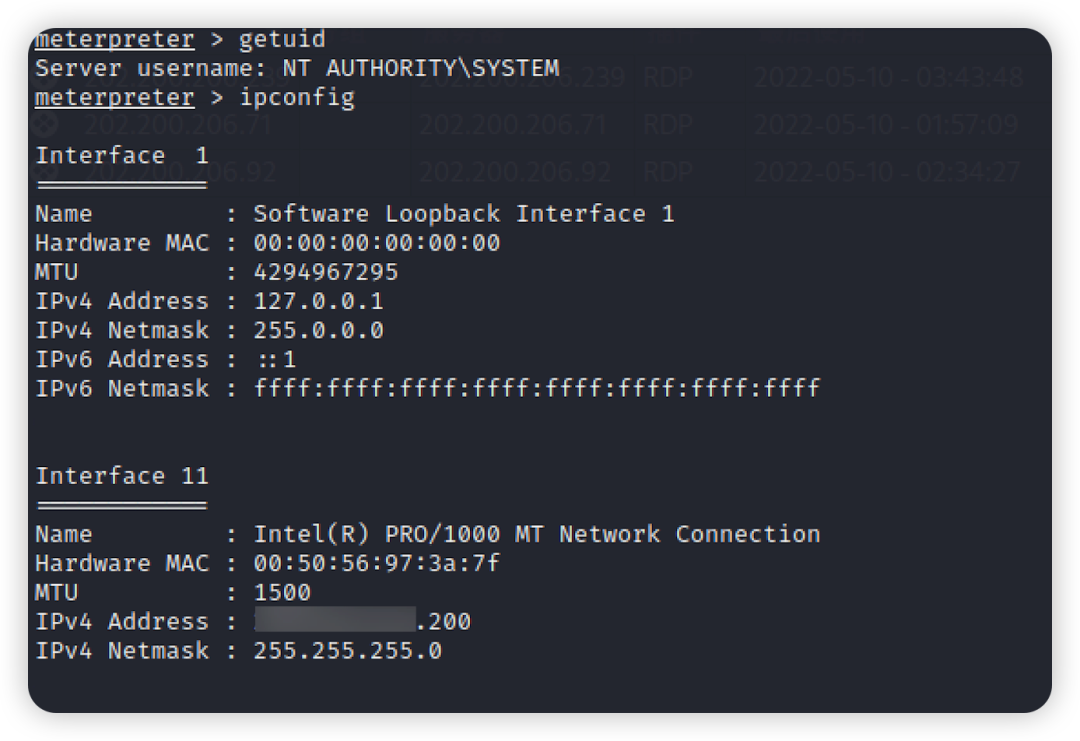Click the redacted IPv4 address ending .200

click(362, 621)
